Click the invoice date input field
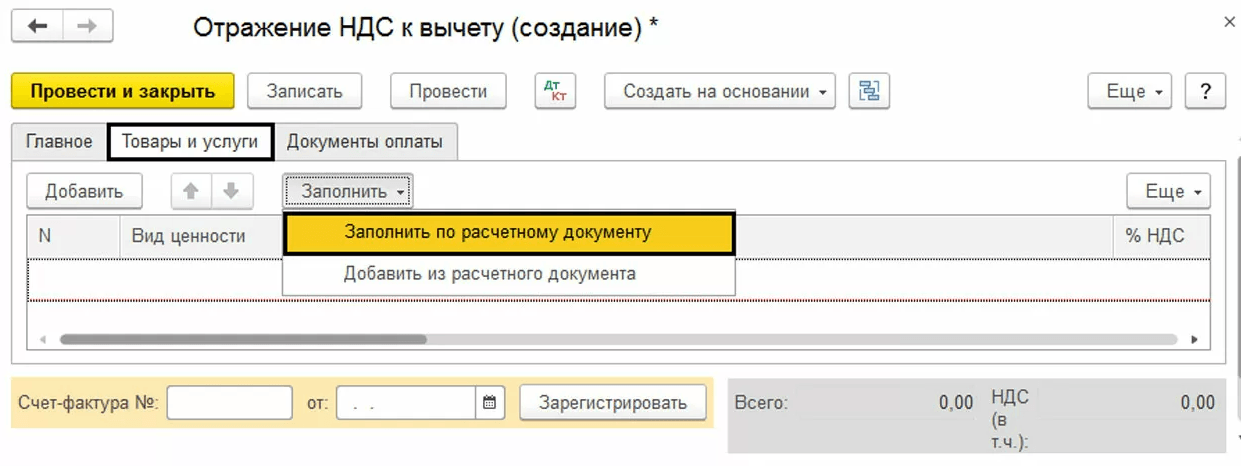1241x466 pixels. [x=407, y=403]
